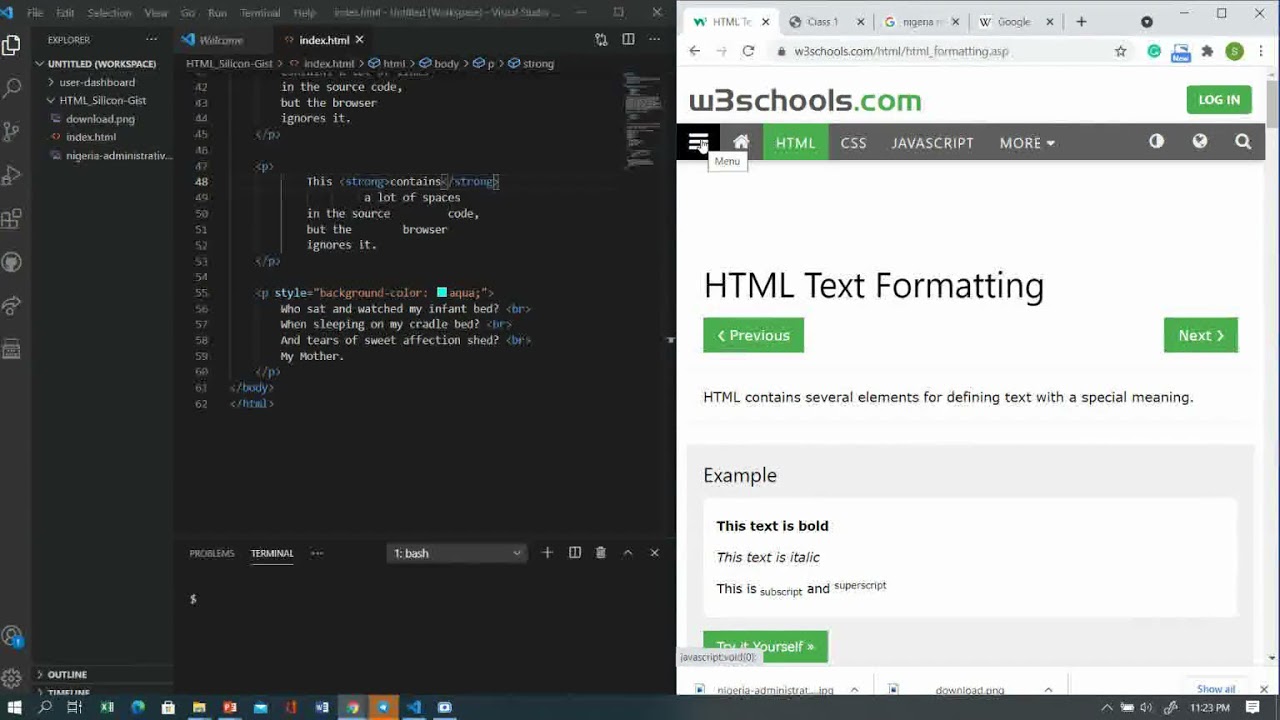This screenshot has height=720, width=1280.
Task: Open the HTML section on w3schools
Action: [x=796, y=143]
